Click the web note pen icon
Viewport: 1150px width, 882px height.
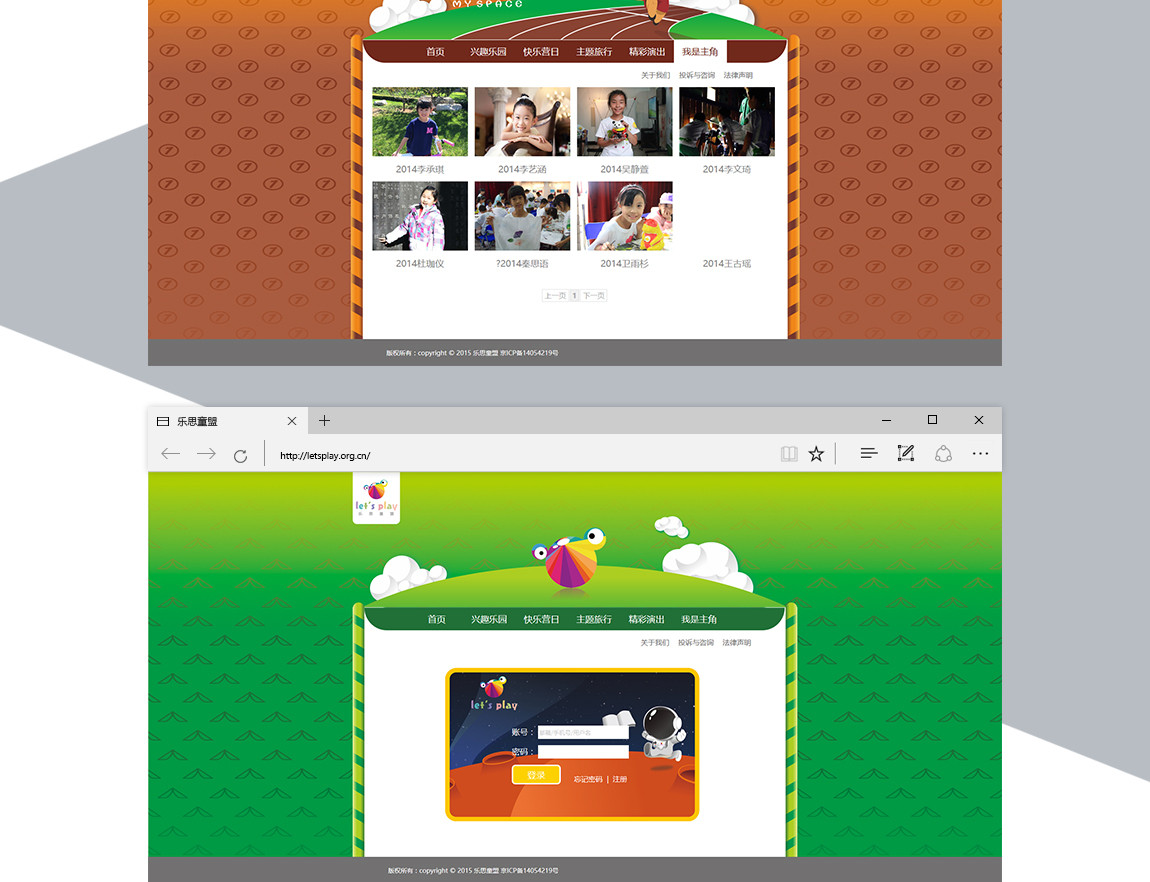click(x=906, y=454)
